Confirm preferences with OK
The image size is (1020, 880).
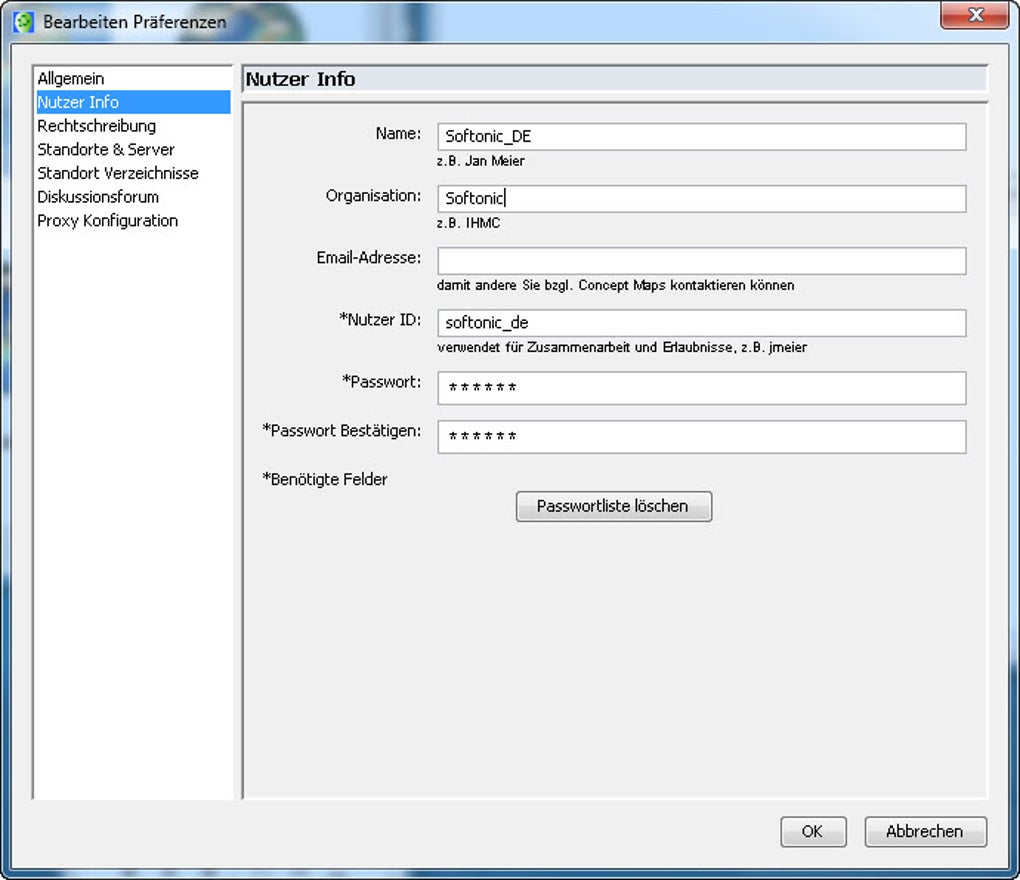click(x=813, y=831)
